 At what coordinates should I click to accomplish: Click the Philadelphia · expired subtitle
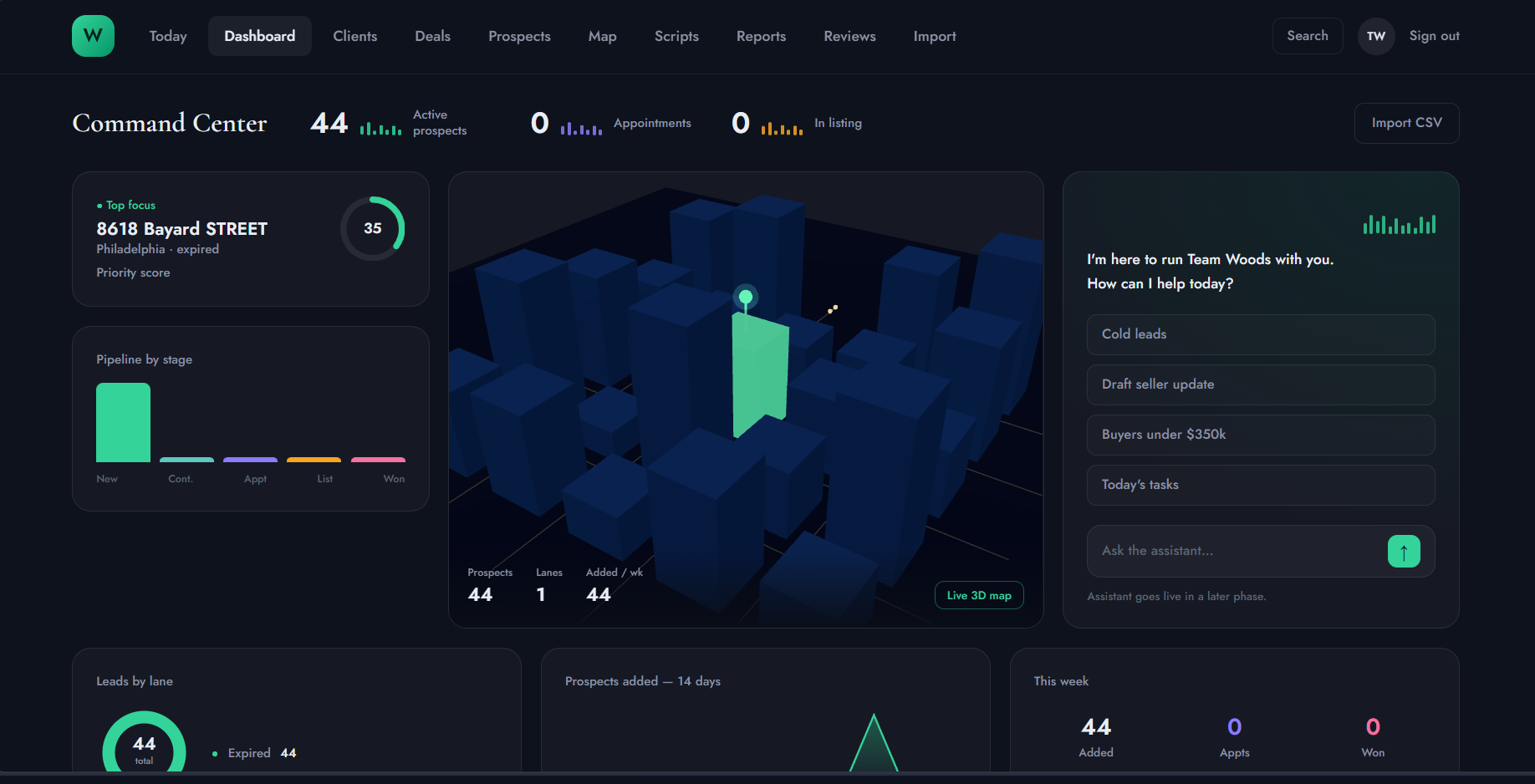point(158,249)
